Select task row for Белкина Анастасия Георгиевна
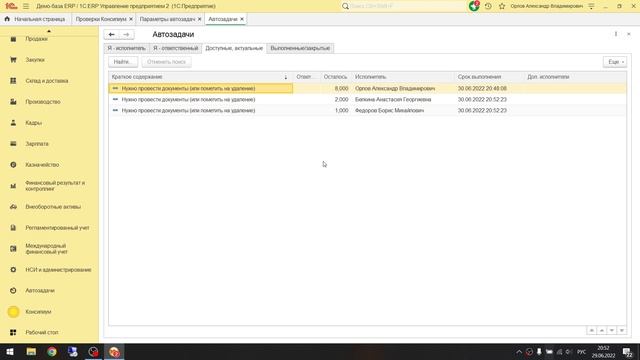Screen dimensions: 640x360 click(367, 100)
